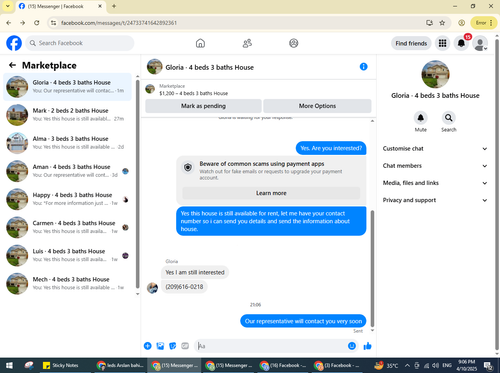This screenshot has height=373, width=500.
Task: Open Windows Start menu
Action: [9, 365]
